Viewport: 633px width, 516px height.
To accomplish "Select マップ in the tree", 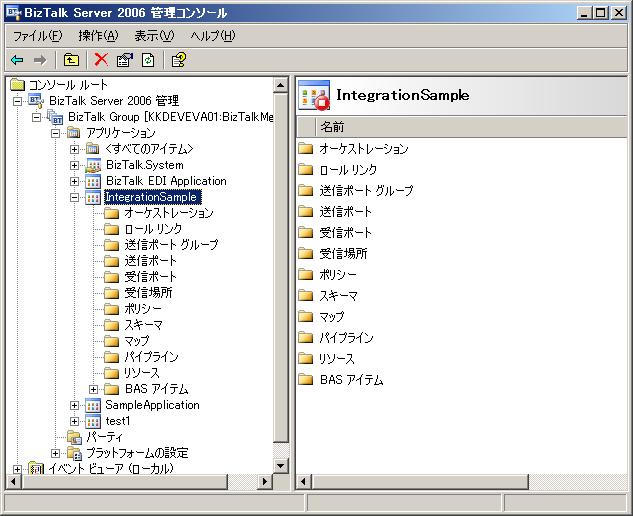I will point(136,341).
